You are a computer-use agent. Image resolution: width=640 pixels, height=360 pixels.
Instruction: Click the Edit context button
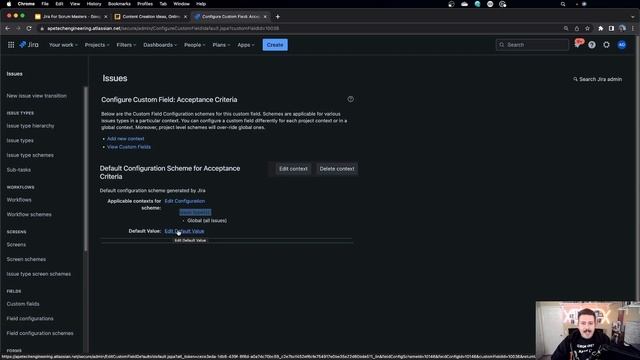(x=293, y=169)
